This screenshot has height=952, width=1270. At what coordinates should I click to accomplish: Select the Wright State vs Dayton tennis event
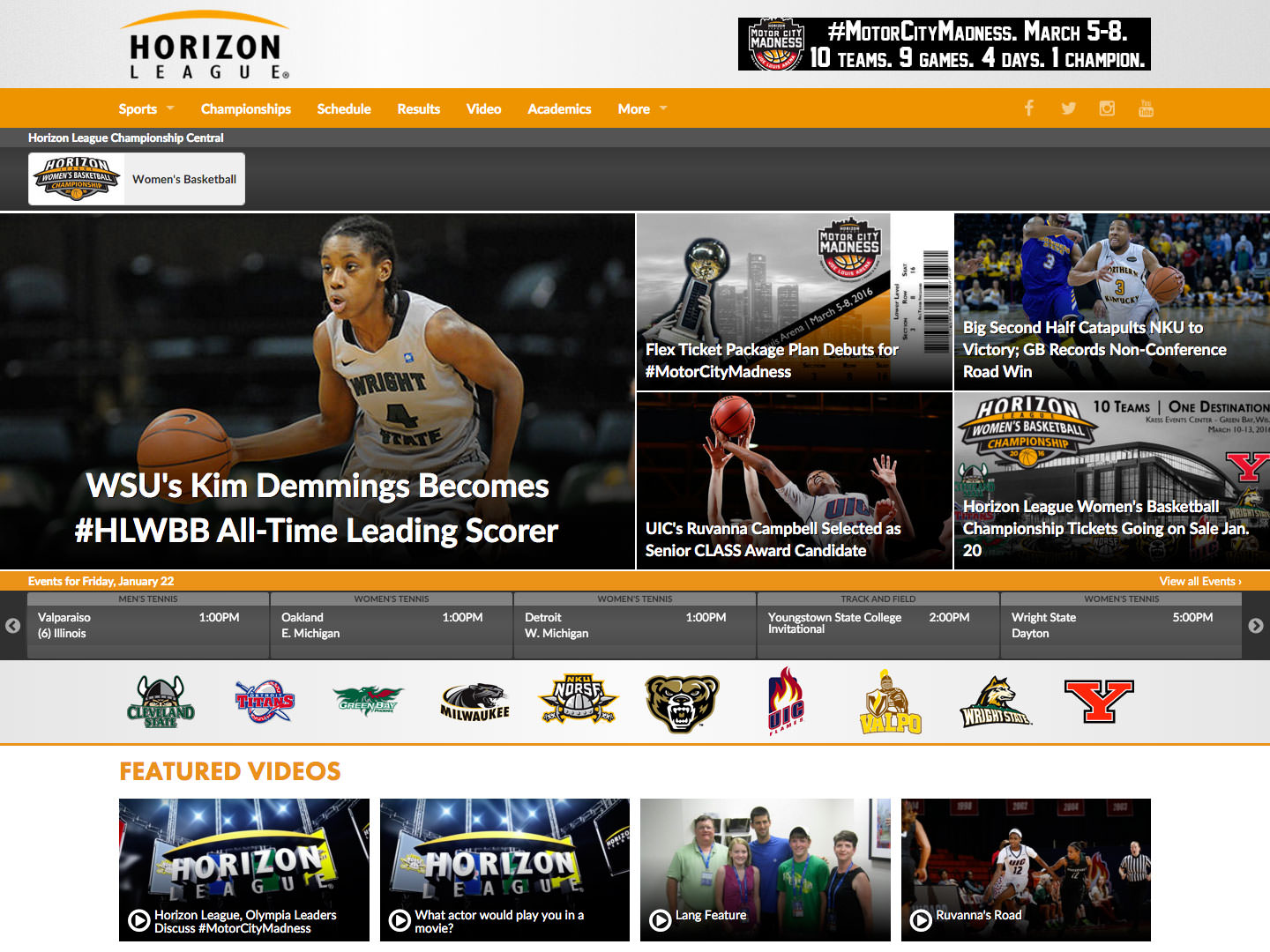click(1122, 625)
